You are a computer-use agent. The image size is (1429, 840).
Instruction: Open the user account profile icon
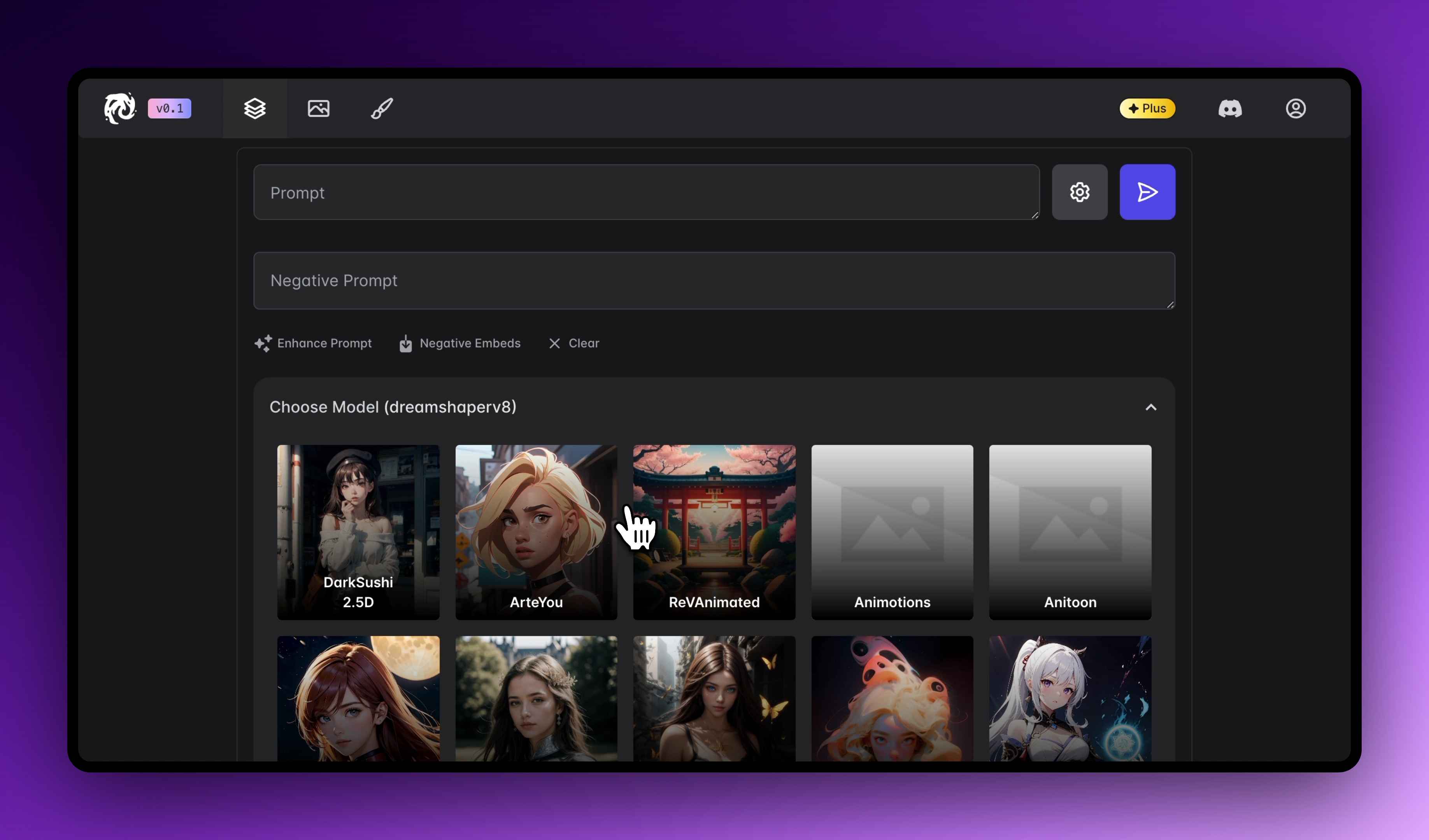tap(1295, 108)
